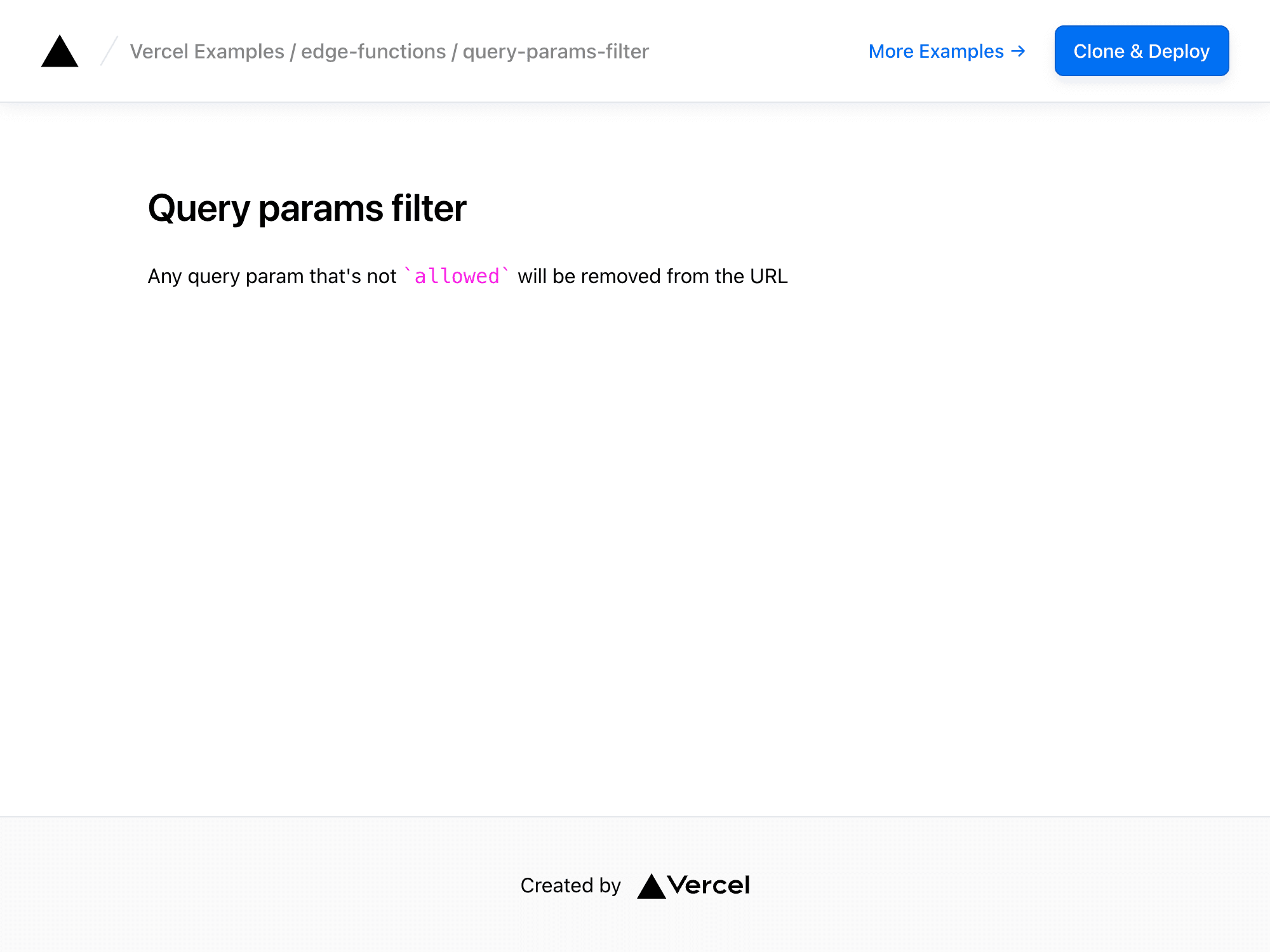Viewport: 1270px width, 952px height.
Task: Click the query-params-filter breadcrumb segment
Action: pos(555,51)
